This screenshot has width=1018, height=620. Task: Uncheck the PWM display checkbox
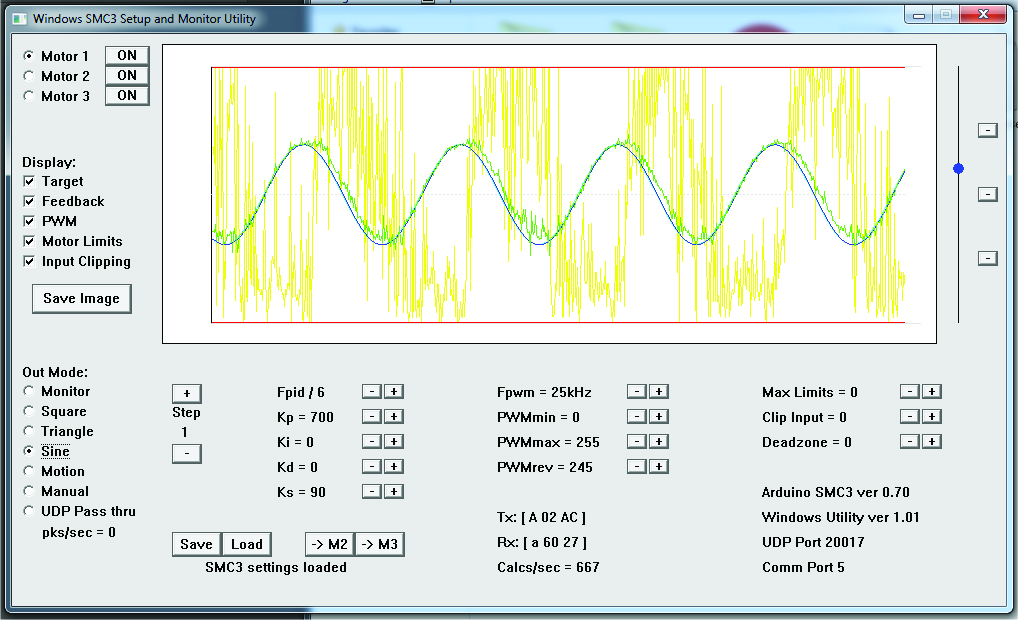pyautogui.click(x=29, y=221)
